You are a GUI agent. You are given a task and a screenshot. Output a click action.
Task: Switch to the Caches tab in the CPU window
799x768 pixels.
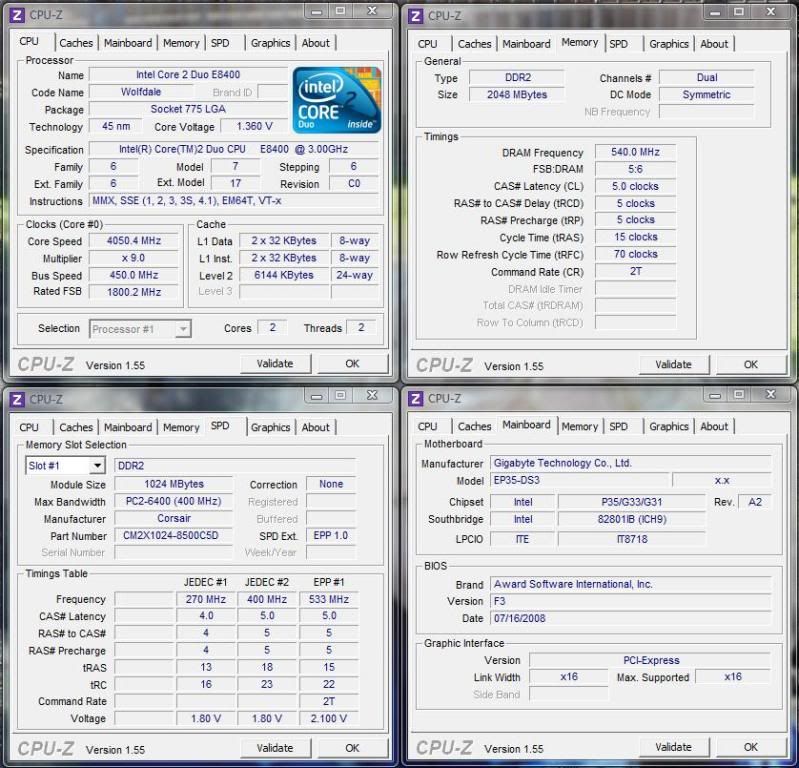(x=76, y=43)
